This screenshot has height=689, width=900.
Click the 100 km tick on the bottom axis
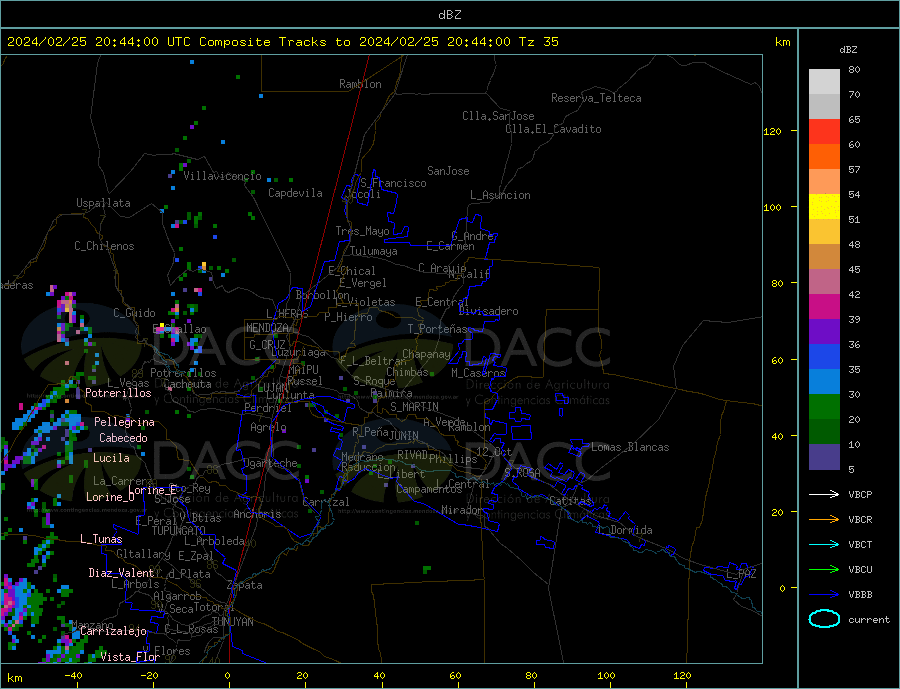tap(606, 676)
